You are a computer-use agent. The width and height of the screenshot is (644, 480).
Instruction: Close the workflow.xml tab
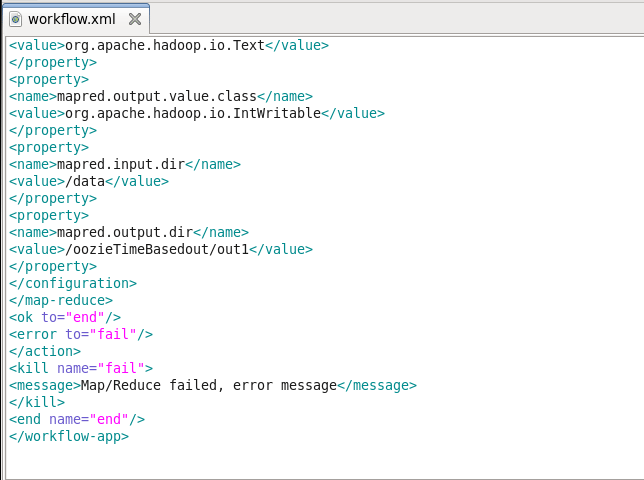[x=135, y=19]
